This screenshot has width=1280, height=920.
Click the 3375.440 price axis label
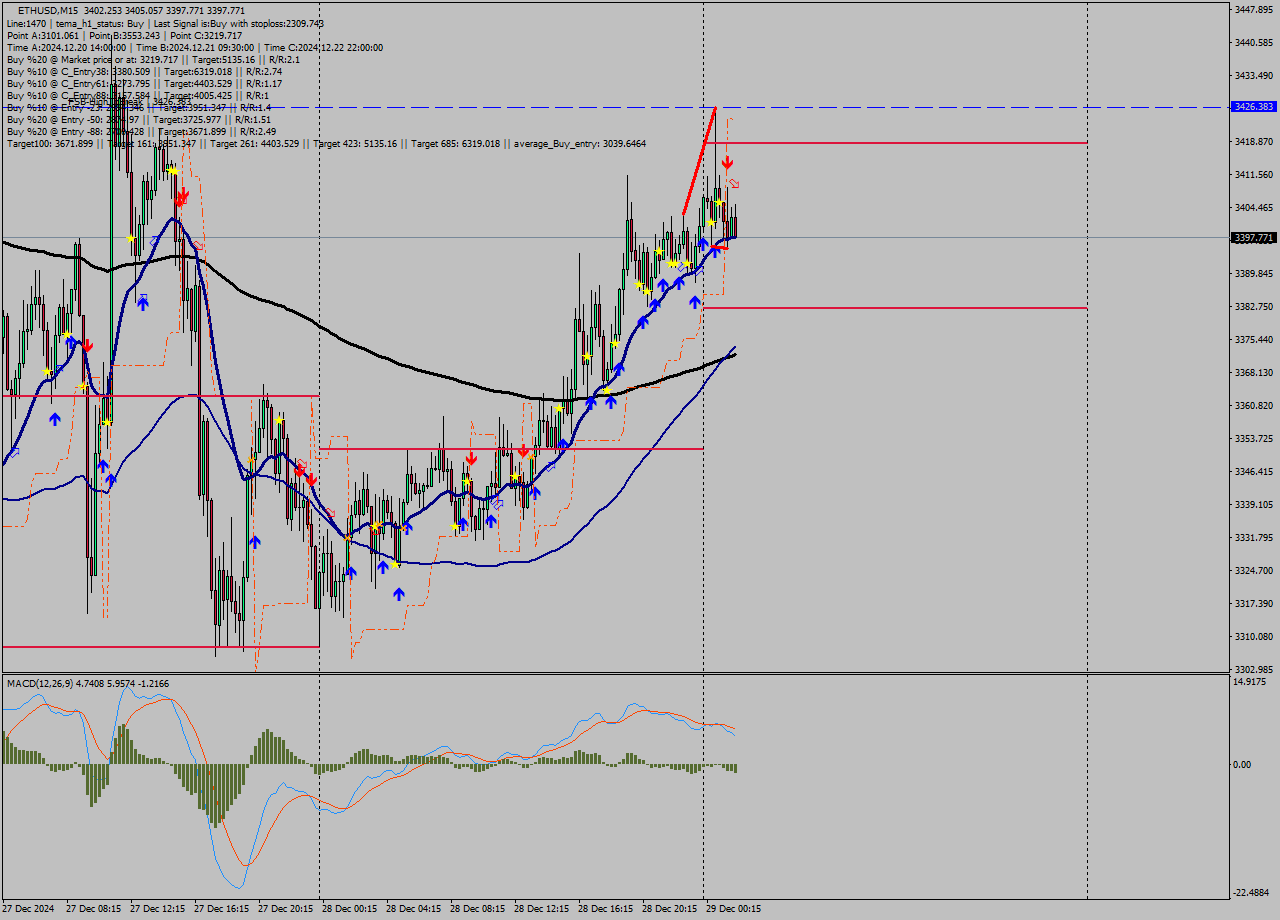click(1254, 339)
